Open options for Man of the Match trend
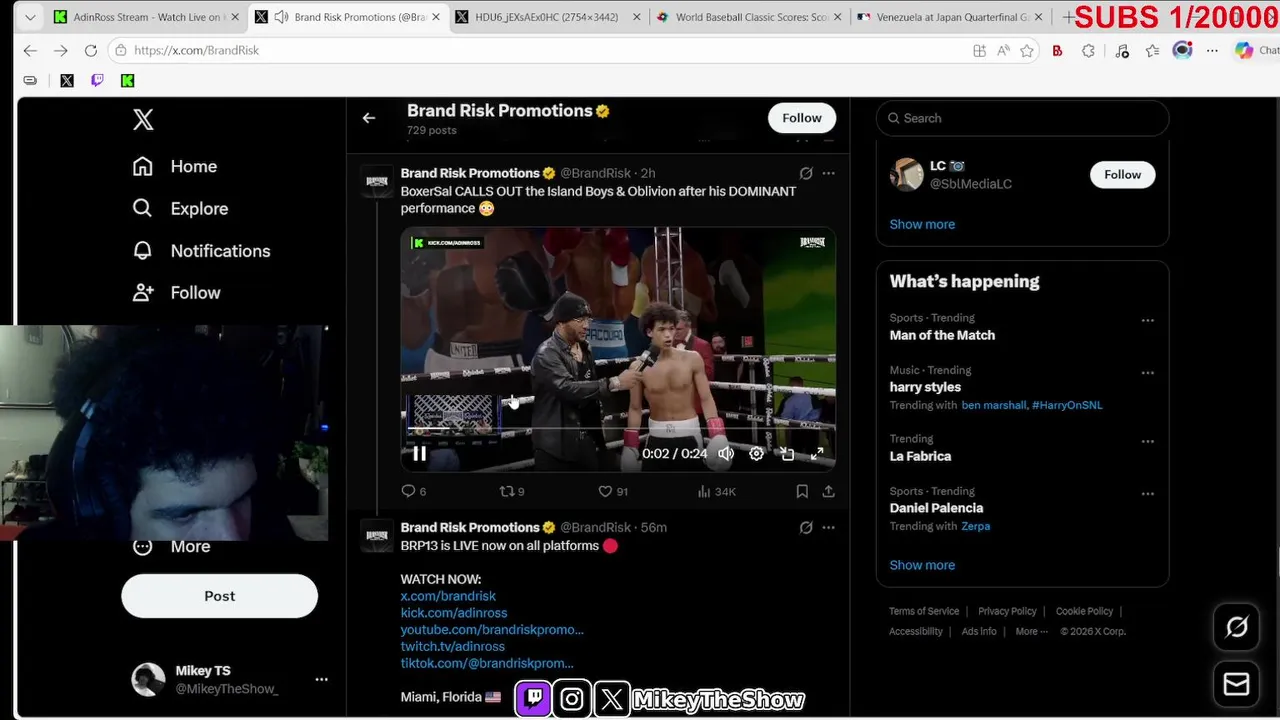 tap(1148, 321)
